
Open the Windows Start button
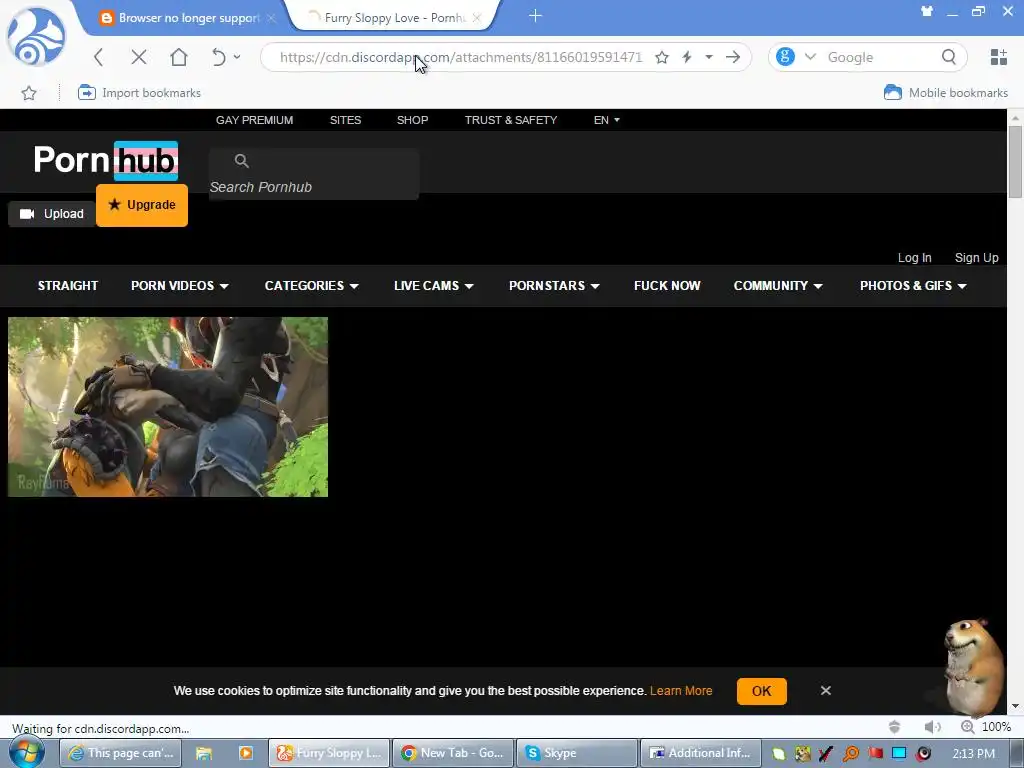(27, 753)
